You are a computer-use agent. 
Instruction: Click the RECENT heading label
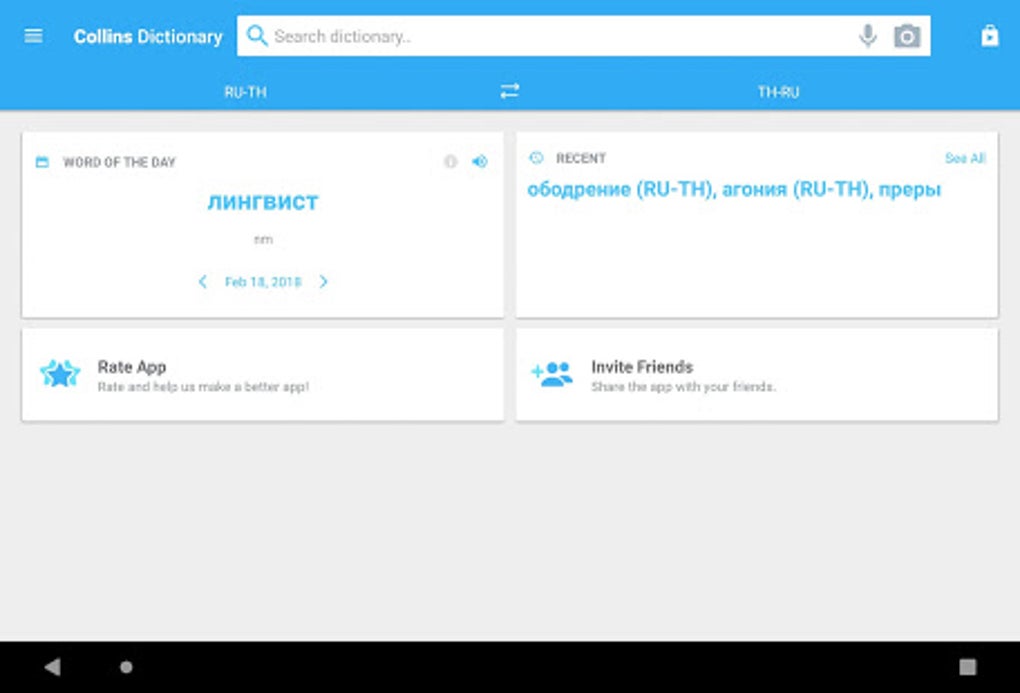point(580,158)
